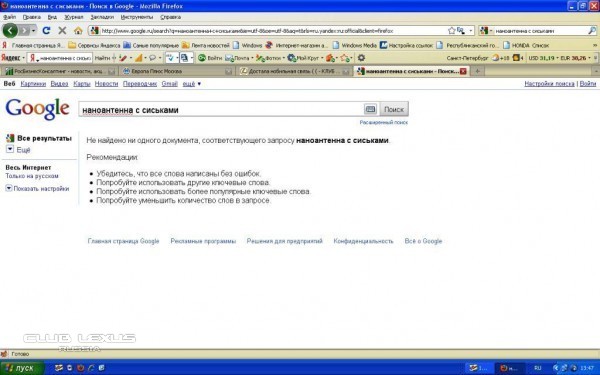
Task: Click the orange triangle Yandex toolbar icon
Action: point(138,58)
